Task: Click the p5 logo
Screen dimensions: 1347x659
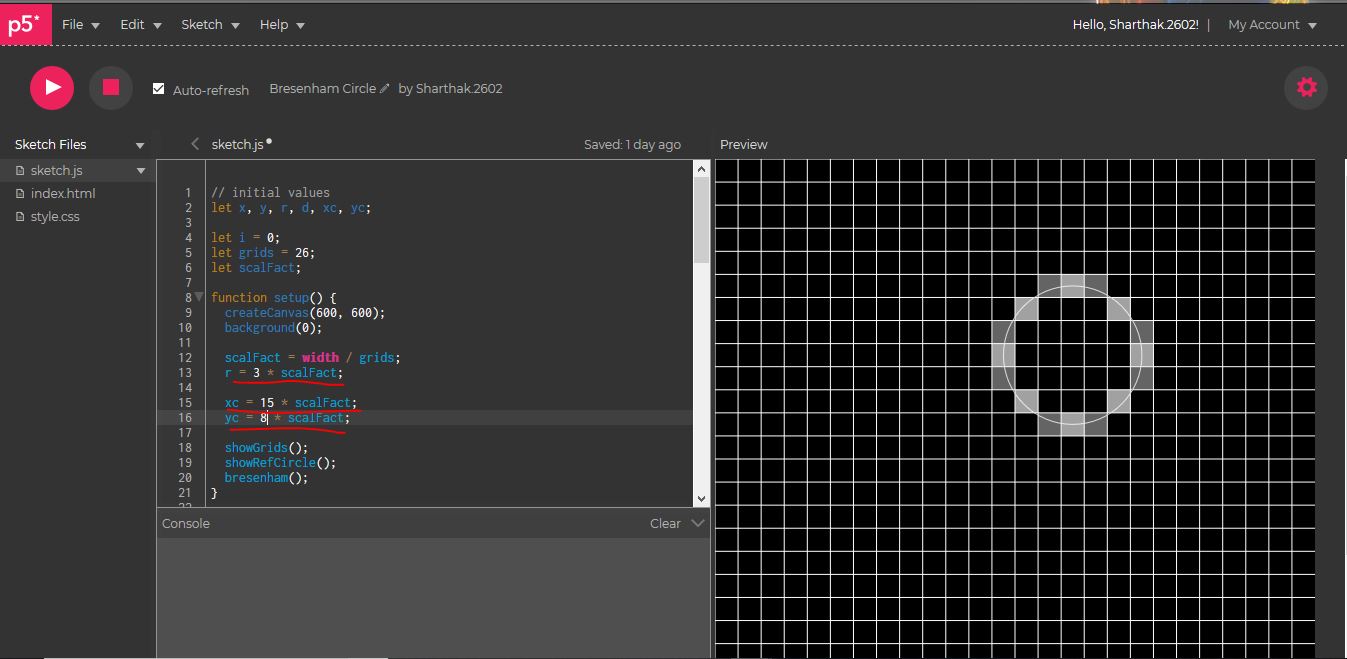Action: (25, 23)
